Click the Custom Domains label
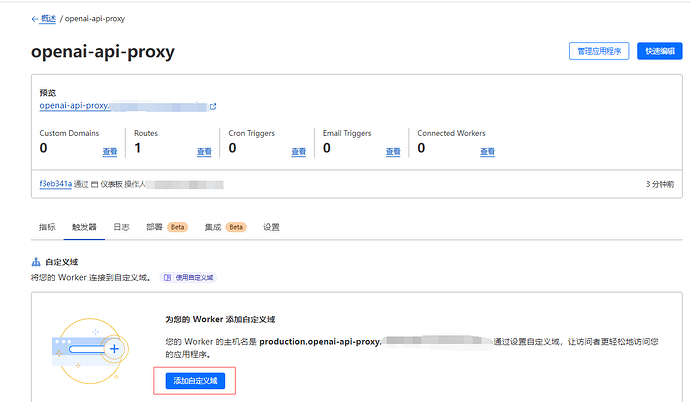The width and height of the screenshot is (690, 402). (69, 133)
